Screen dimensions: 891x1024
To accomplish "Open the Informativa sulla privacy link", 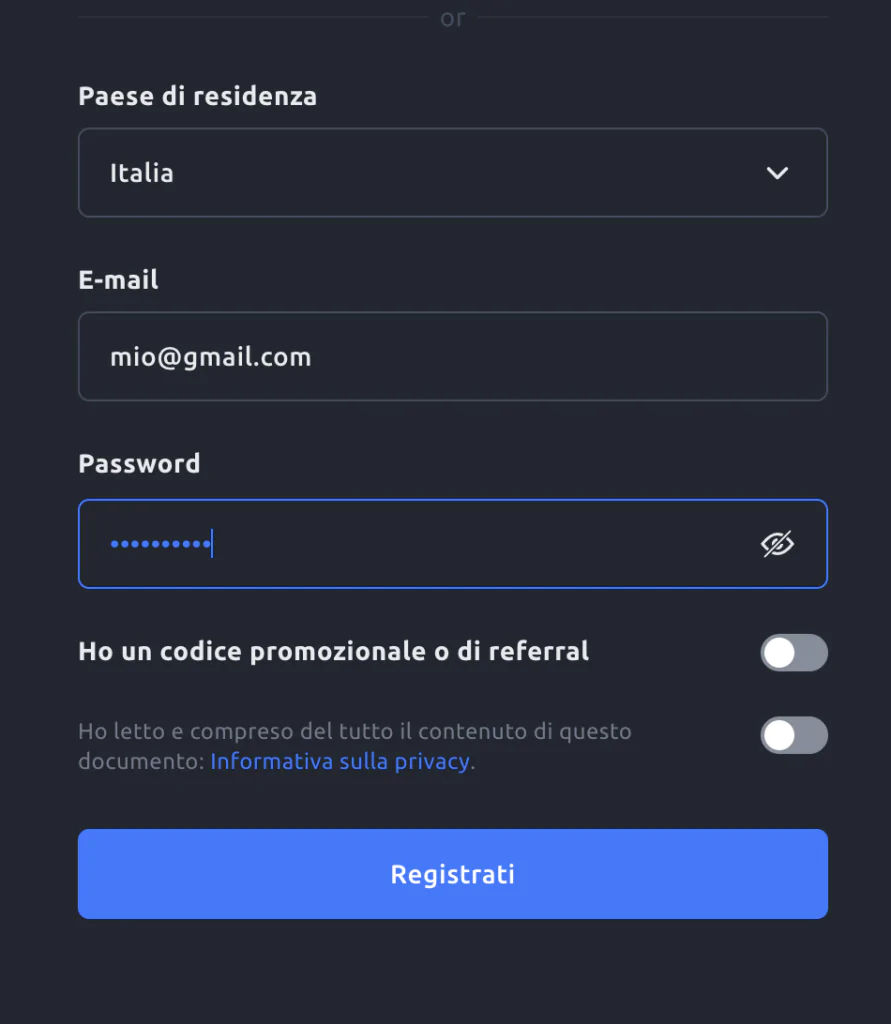I will (341, 761).
